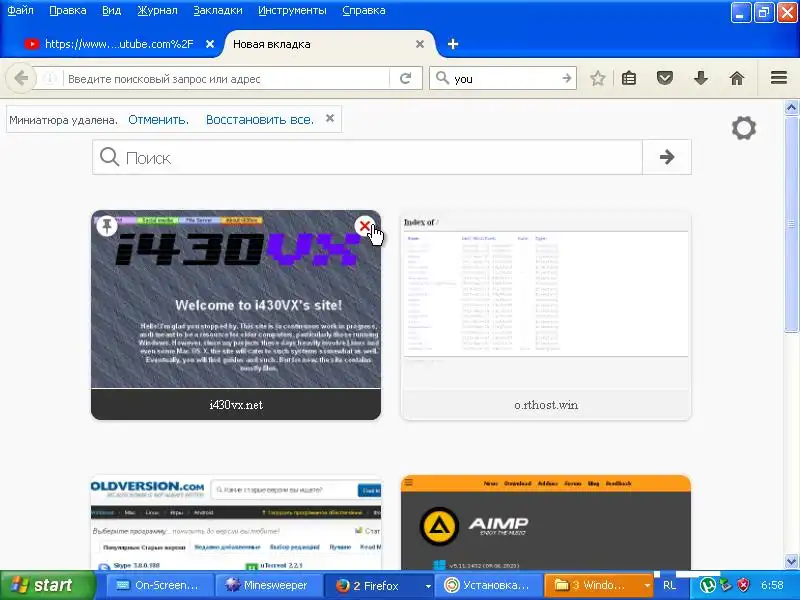Submit toolbar search with arrow button
Screen dimensions: 800x600
567,79
